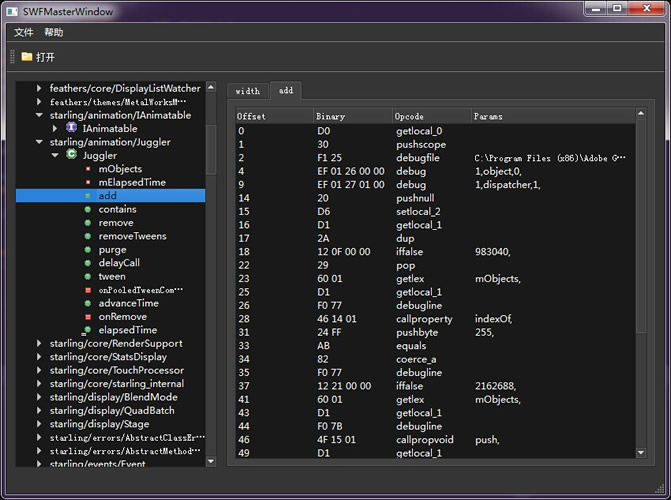Viewport: 671px width, 500px height.
Task: Switch to the width tab
Action: click(248, 91)
